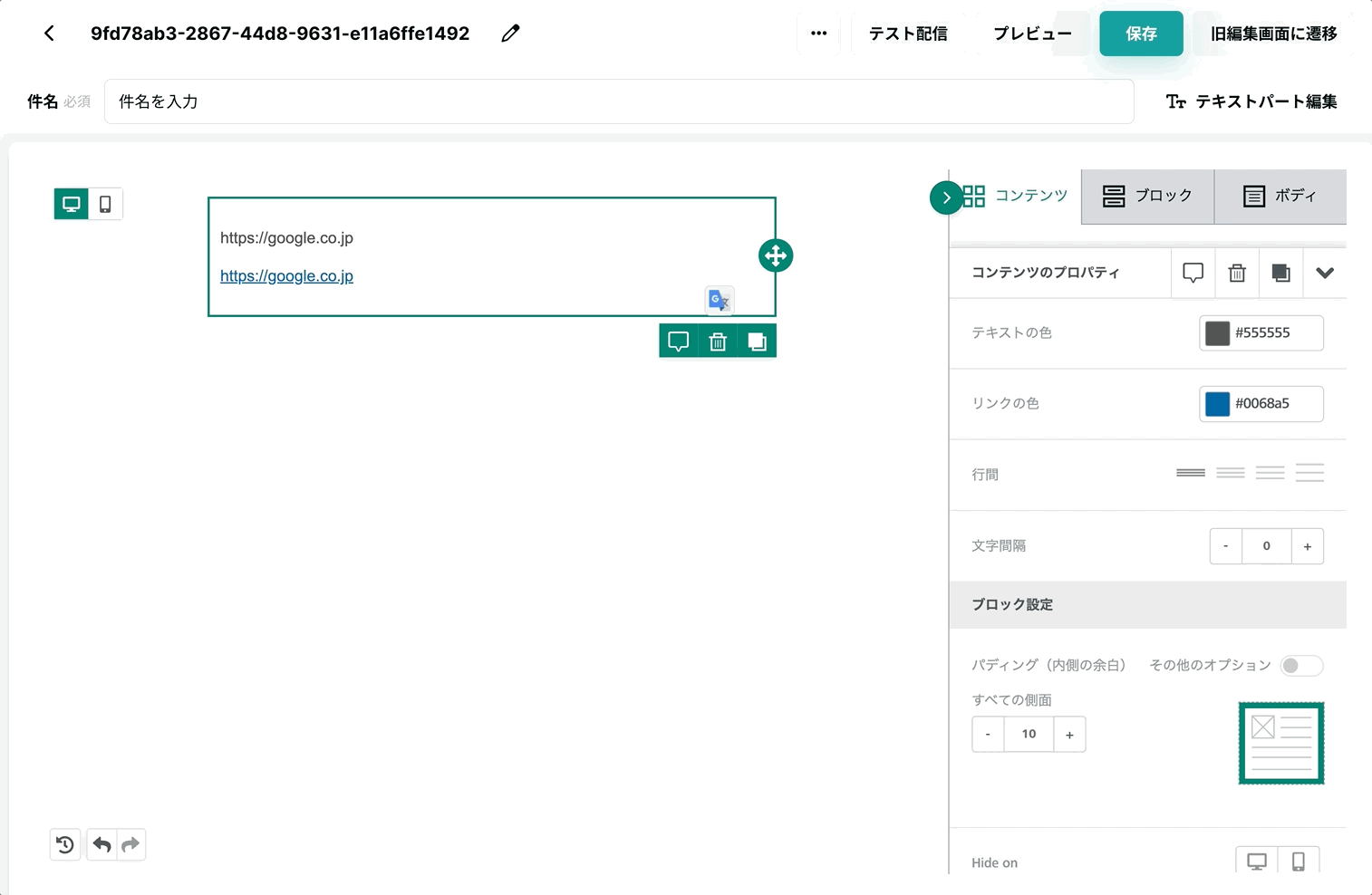
Task: Go back with the left chevron arrow
Action: (49, 34)
